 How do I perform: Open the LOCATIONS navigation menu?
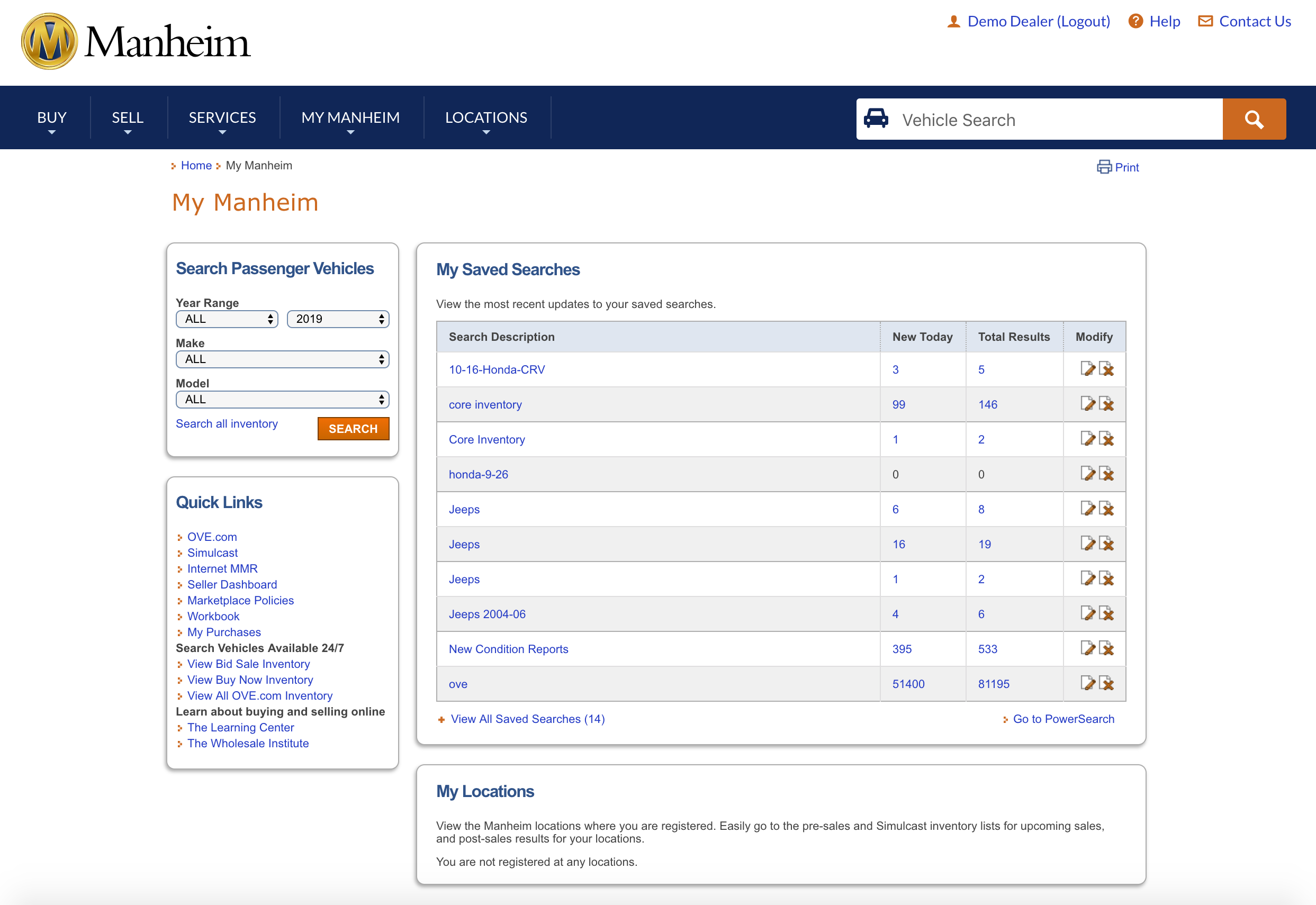[486, 118]
